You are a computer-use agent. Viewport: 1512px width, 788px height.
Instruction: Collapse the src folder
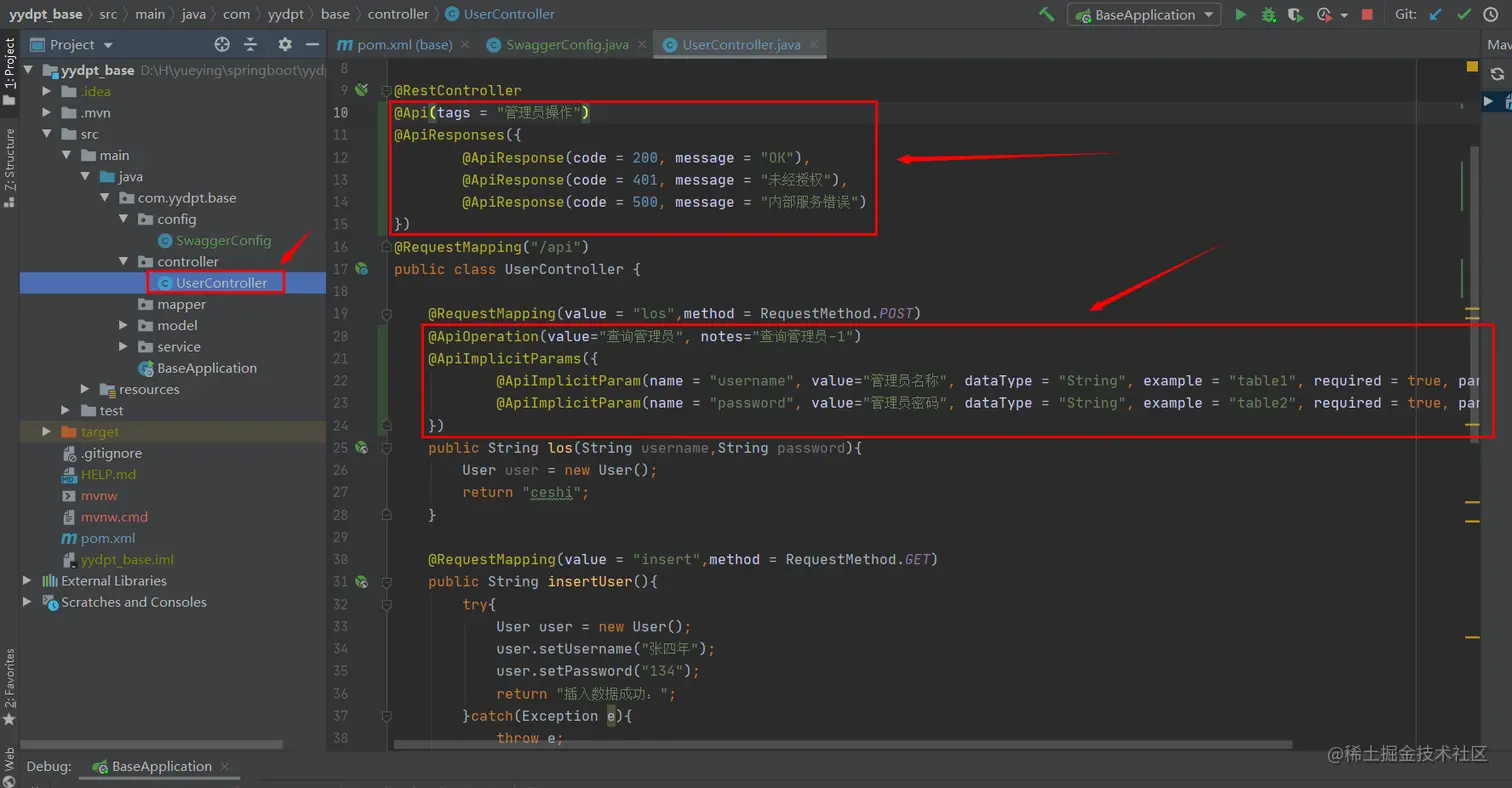(x=47, y=134)
